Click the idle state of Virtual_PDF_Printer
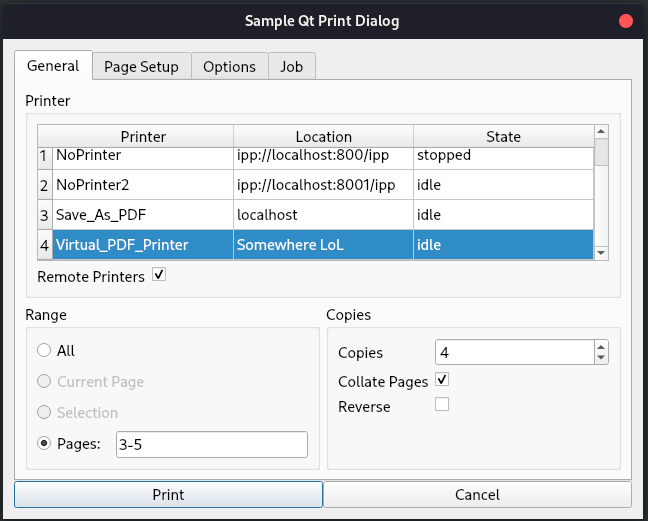The image size is (648, 521). coord(503,245)
